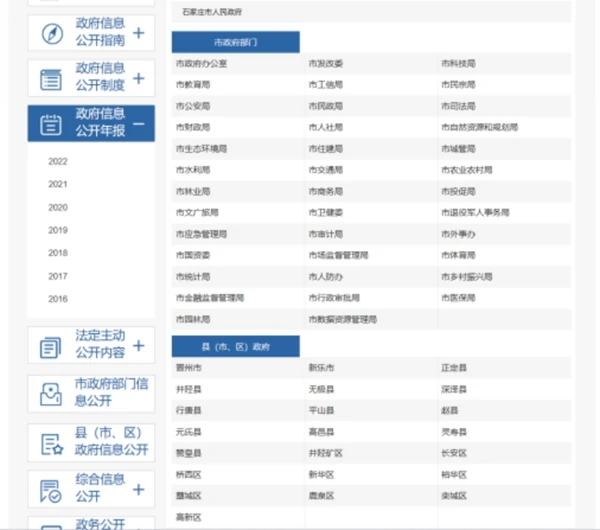Open the 正定县 county link
The width and height of the screenshot is (600, 530).
click(456, 369)
